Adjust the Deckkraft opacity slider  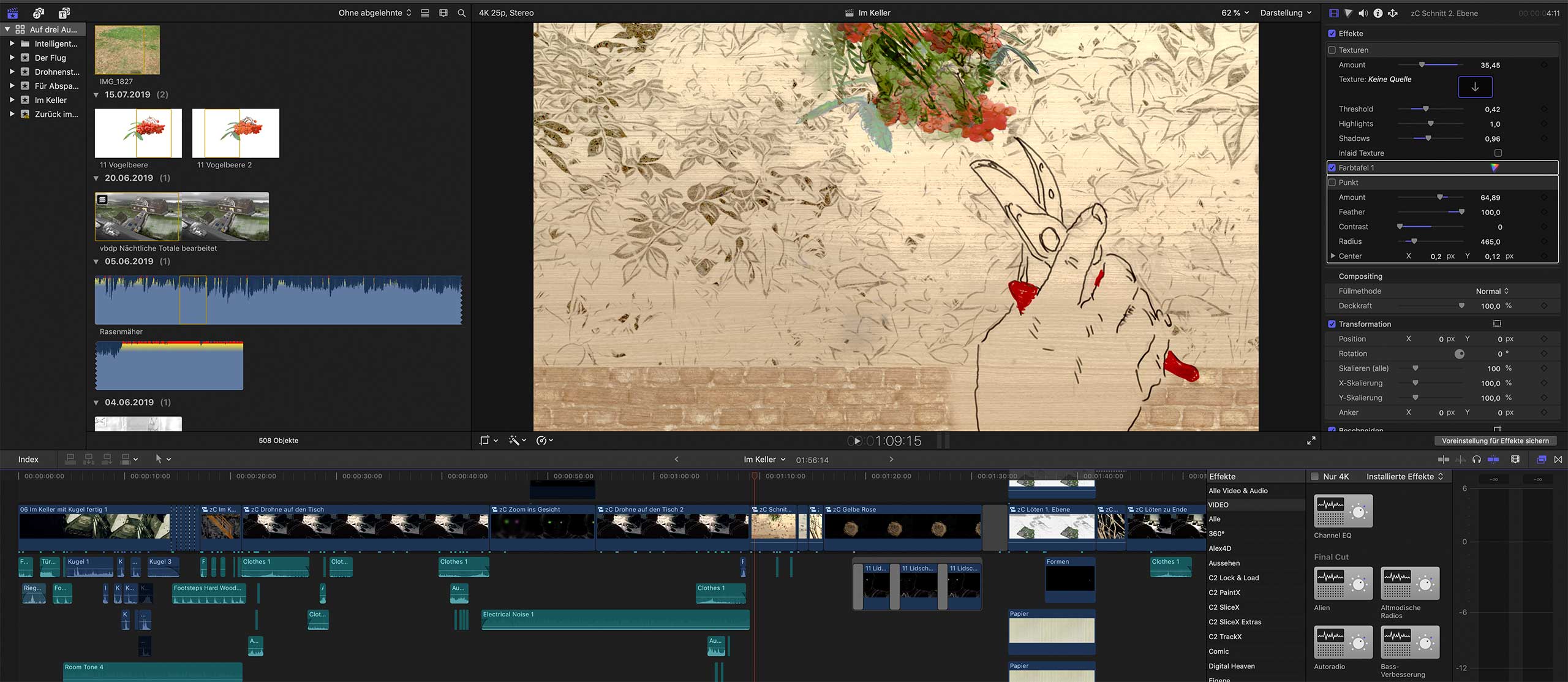(1461, 306)
